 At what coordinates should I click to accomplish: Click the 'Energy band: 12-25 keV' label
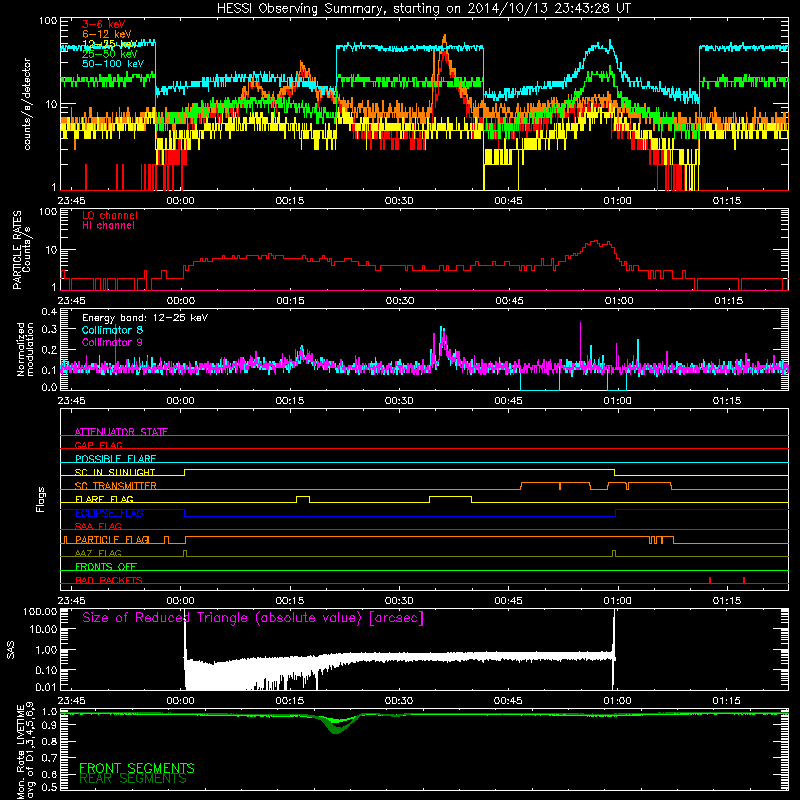coord(145,318)
